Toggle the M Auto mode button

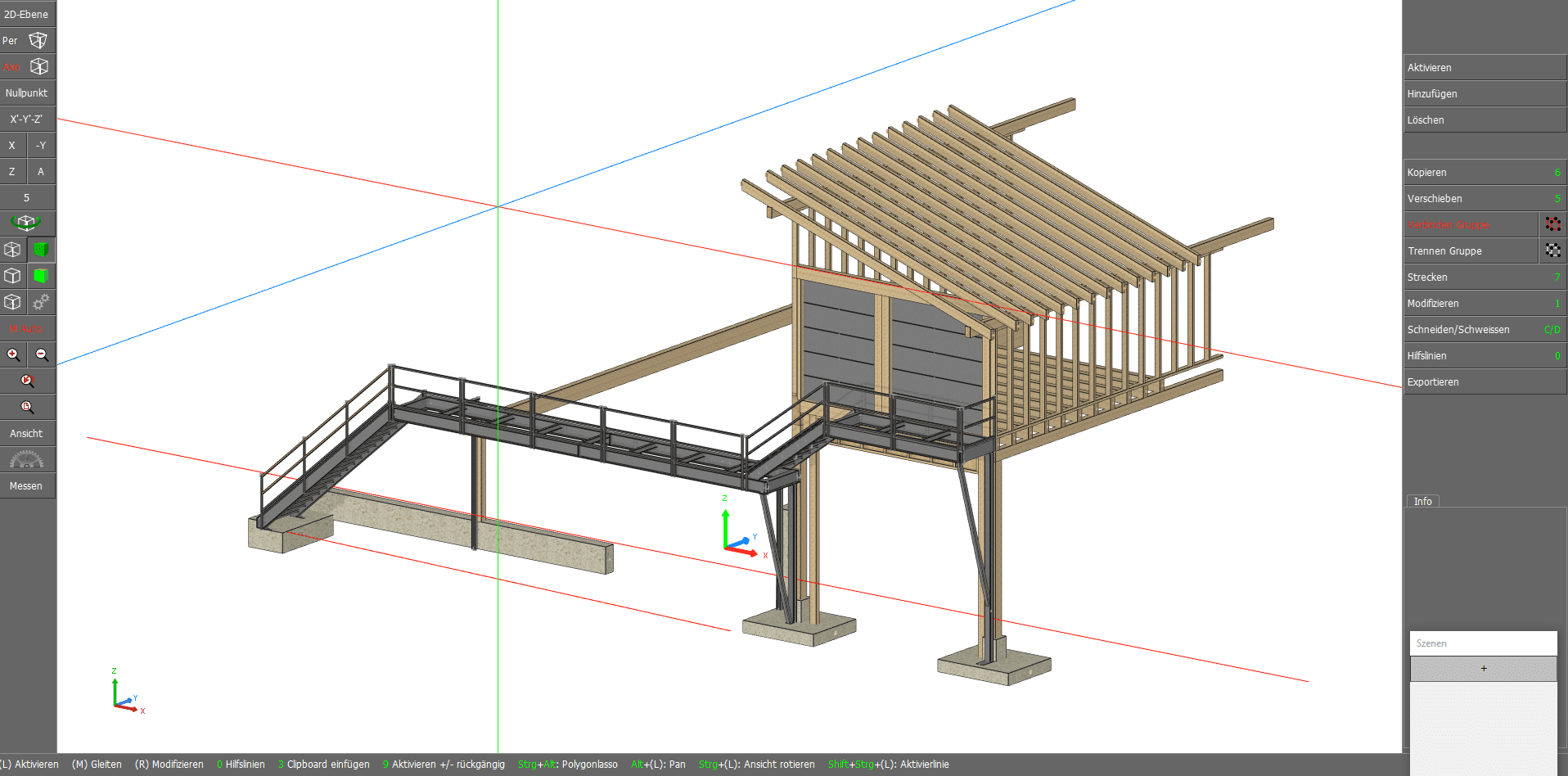(x=26, y=328)
